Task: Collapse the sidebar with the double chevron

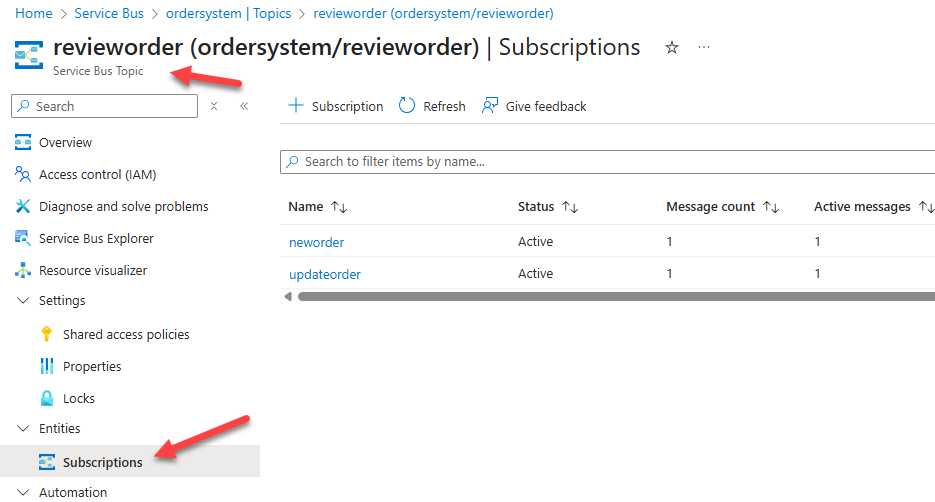Action: pyautogui.click(x=244, y=106)
